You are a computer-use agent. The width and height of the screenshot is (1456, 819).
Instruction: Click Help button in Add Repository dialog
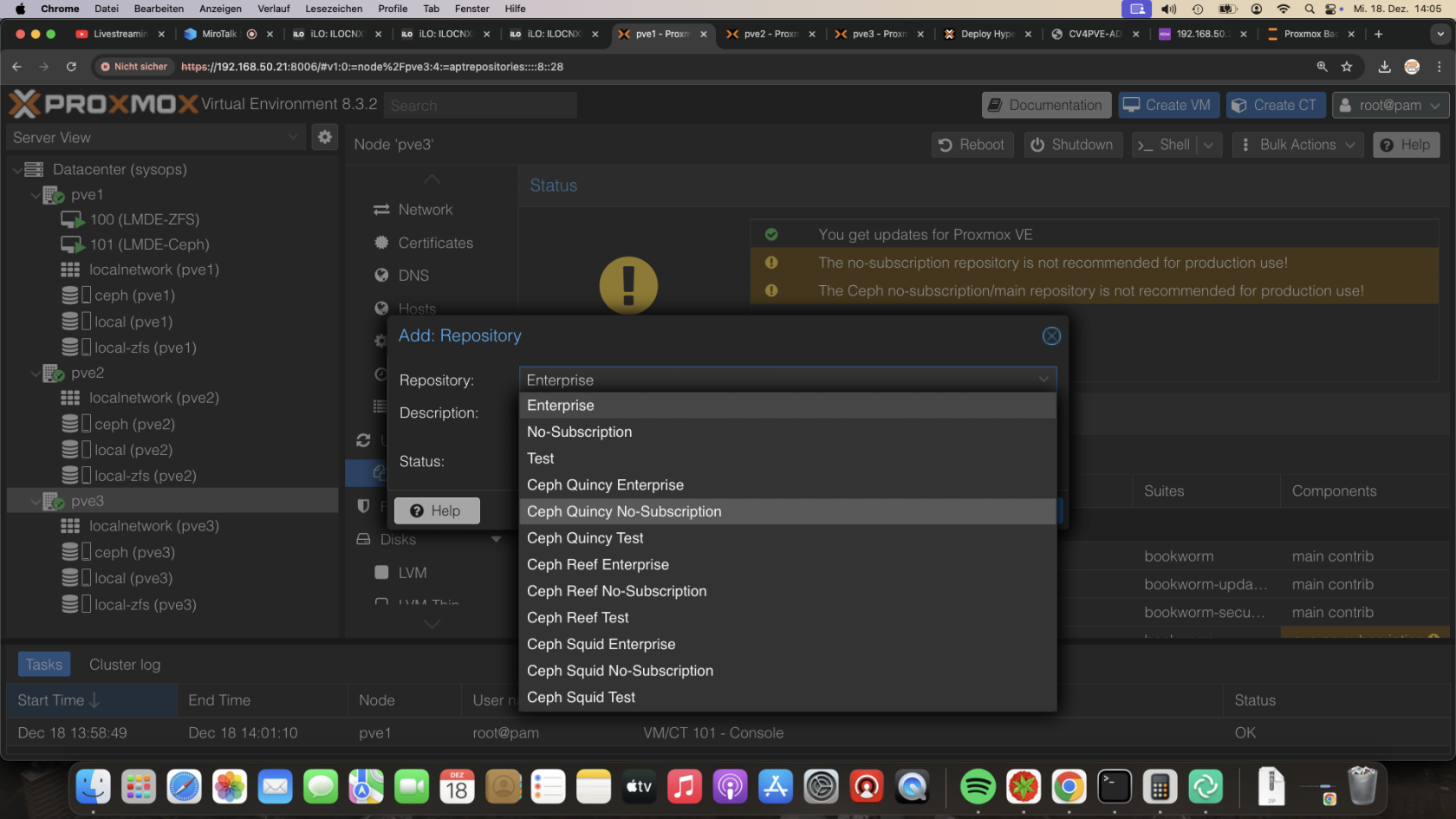click(x=436, y=510)
